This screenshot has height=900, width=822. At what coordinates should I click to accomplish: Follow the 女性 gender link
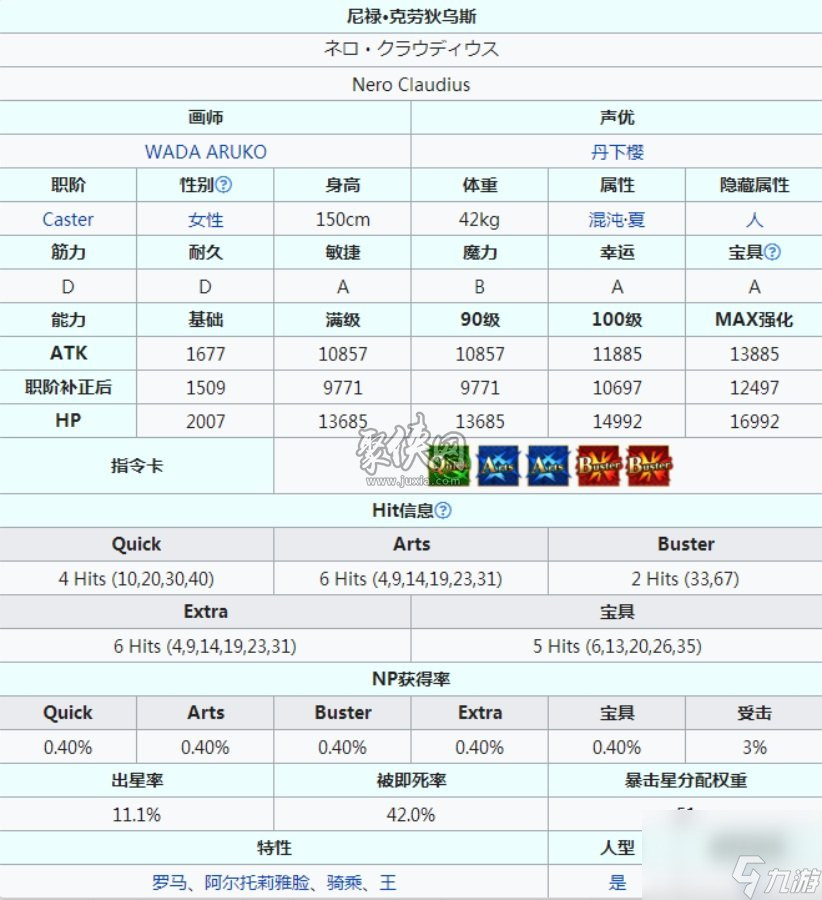point(206,219)
